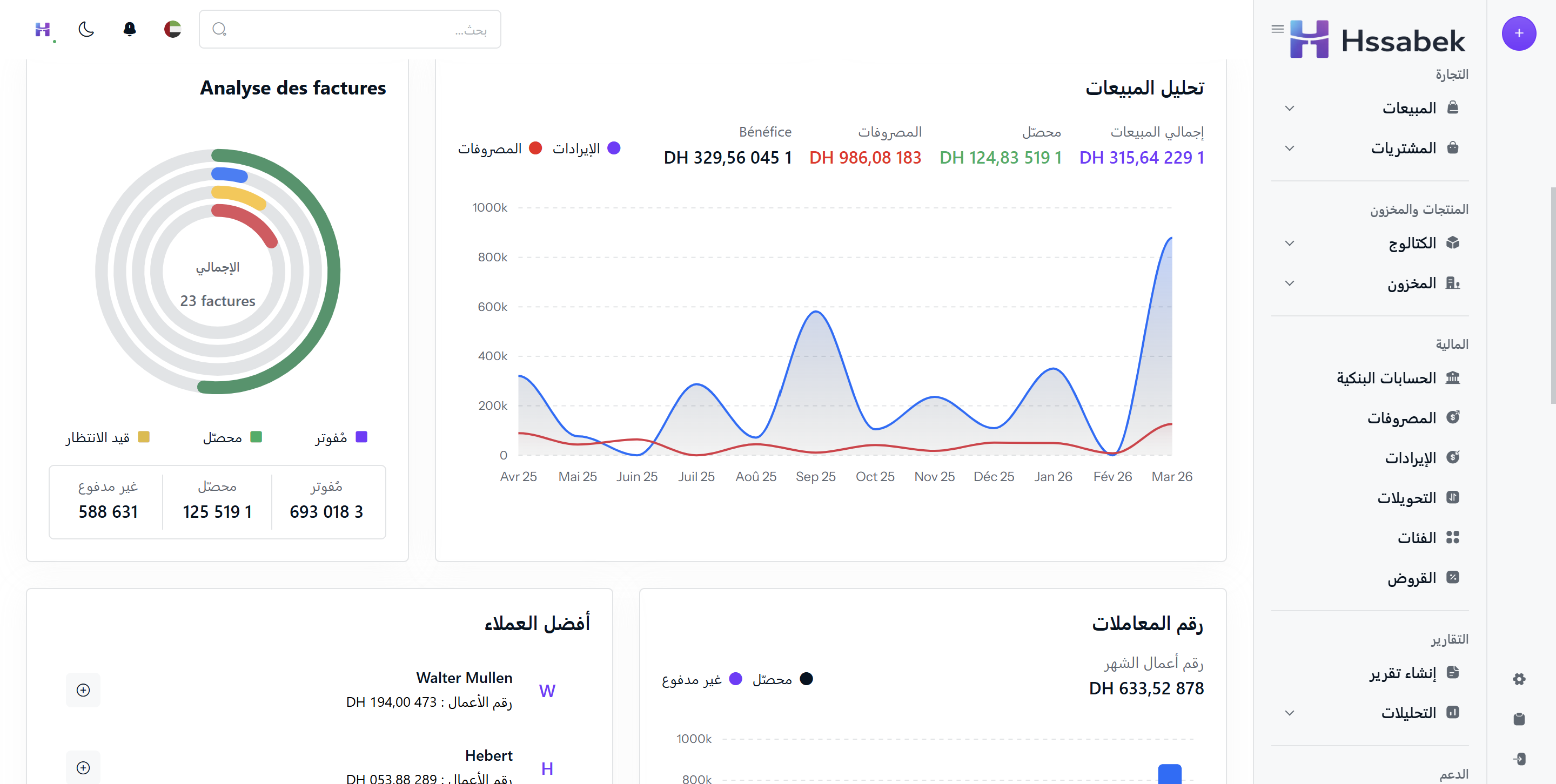The height and width of the screenshot is (784, 1556).
Task: Open settings gear icon in right rail
Action: (1519, 679)
